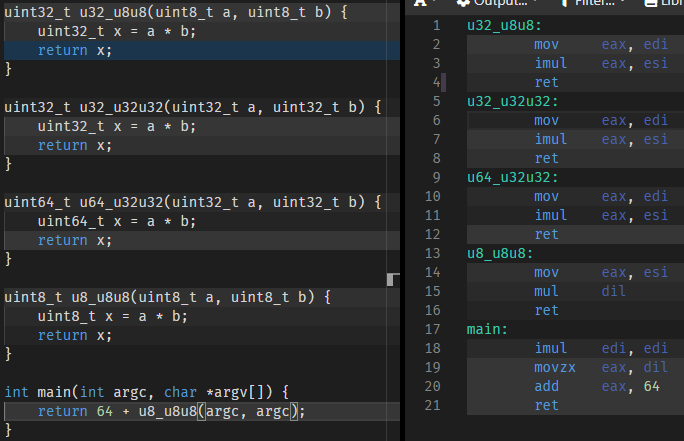Click the 'mul dil' assembly instruction
This screenshot has height=441, width=684.
tap(580, 291)
